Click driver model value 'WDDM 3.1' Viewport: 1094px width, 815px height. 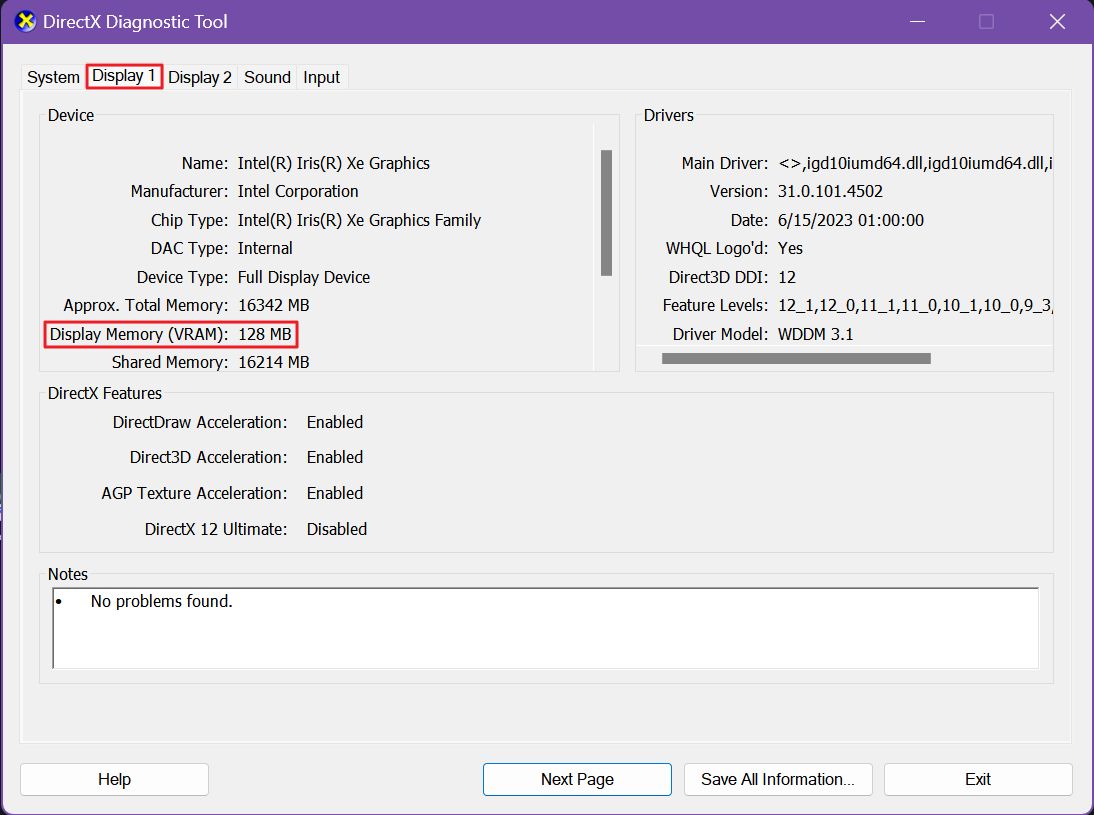(x=815, y=334)
